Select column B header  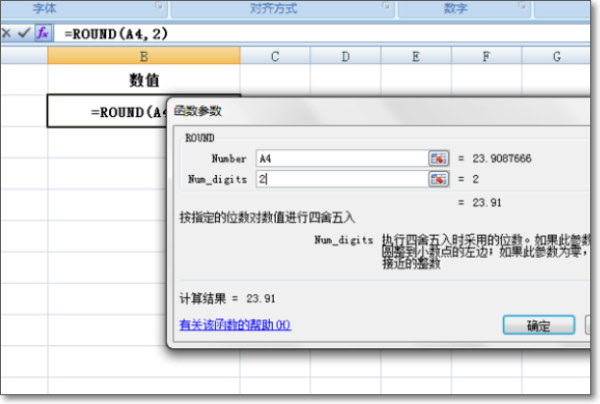pos(144,56)
